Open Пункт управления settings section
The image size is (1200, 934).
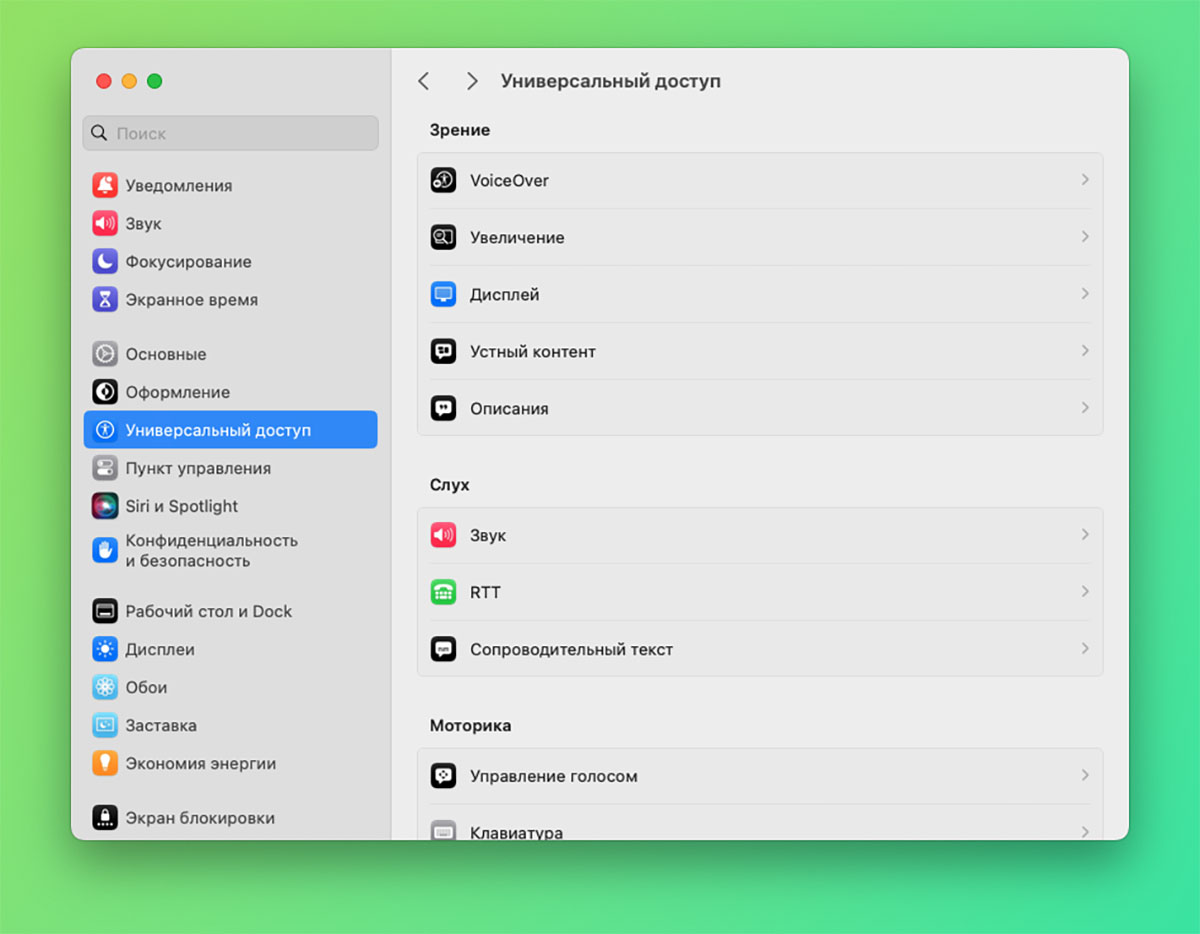point(197,468)
